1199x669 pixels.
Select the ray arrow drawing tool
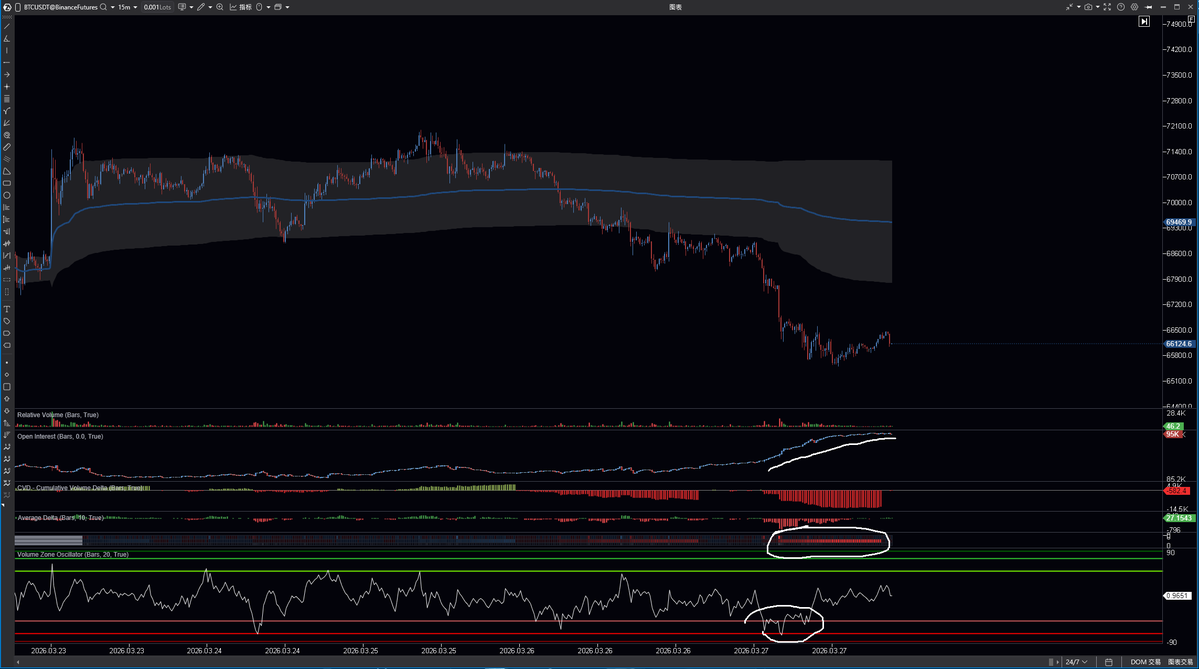[7, 74]
